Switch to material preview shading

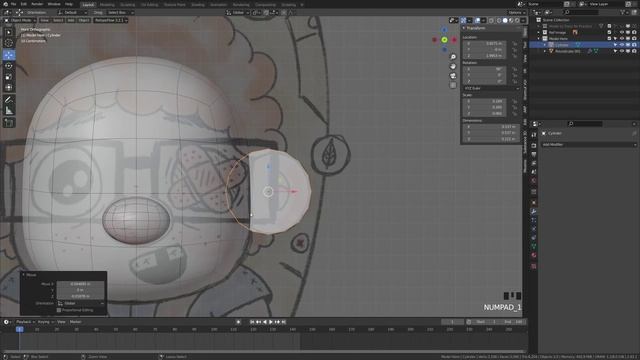(511, 20)
